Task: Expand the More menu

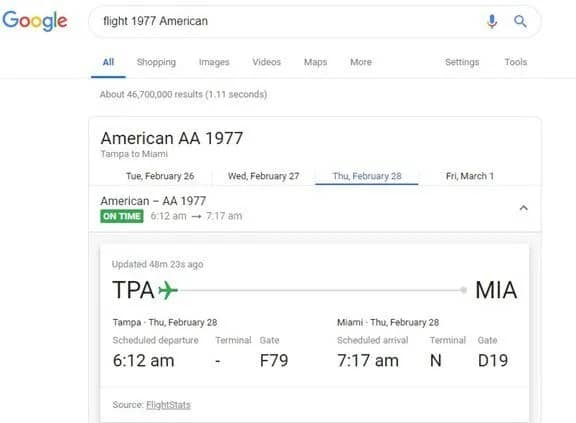Action: (x=361, y=62)
